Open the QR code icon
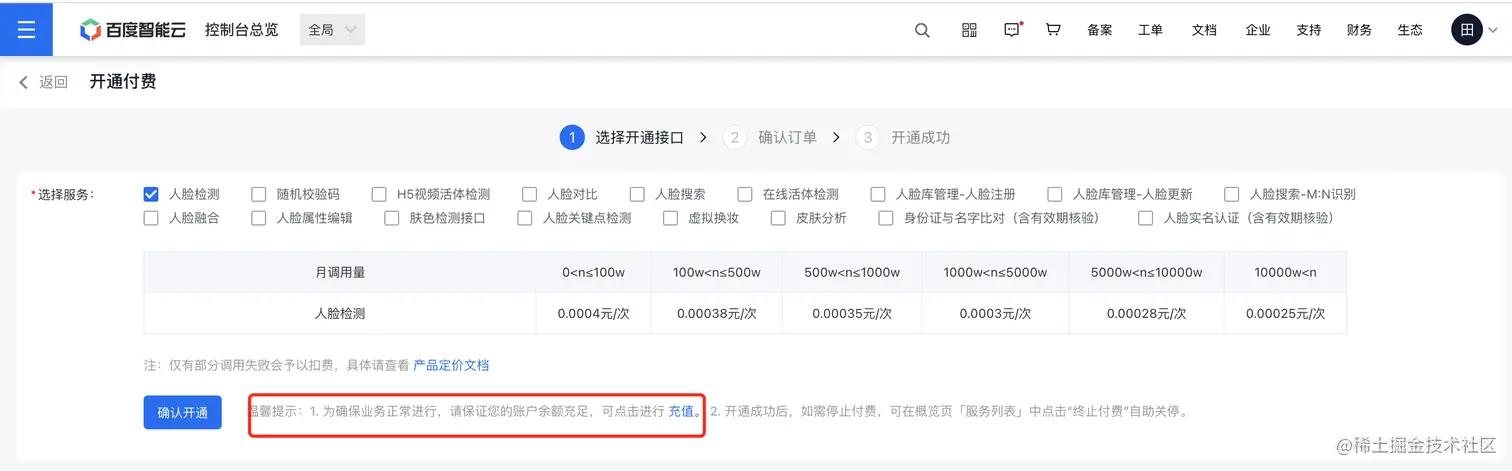 coord(969,30)
